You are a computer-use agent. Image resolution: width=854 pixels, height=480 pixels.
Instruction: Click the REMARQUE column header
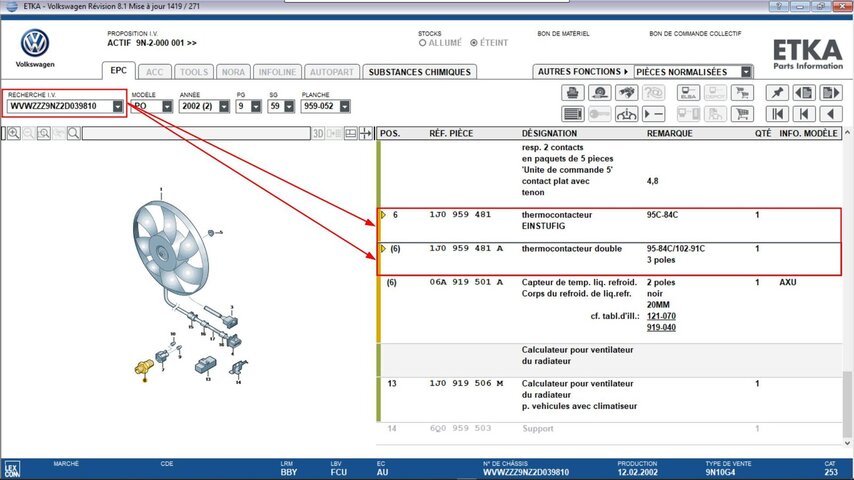[x=669, y=133]
